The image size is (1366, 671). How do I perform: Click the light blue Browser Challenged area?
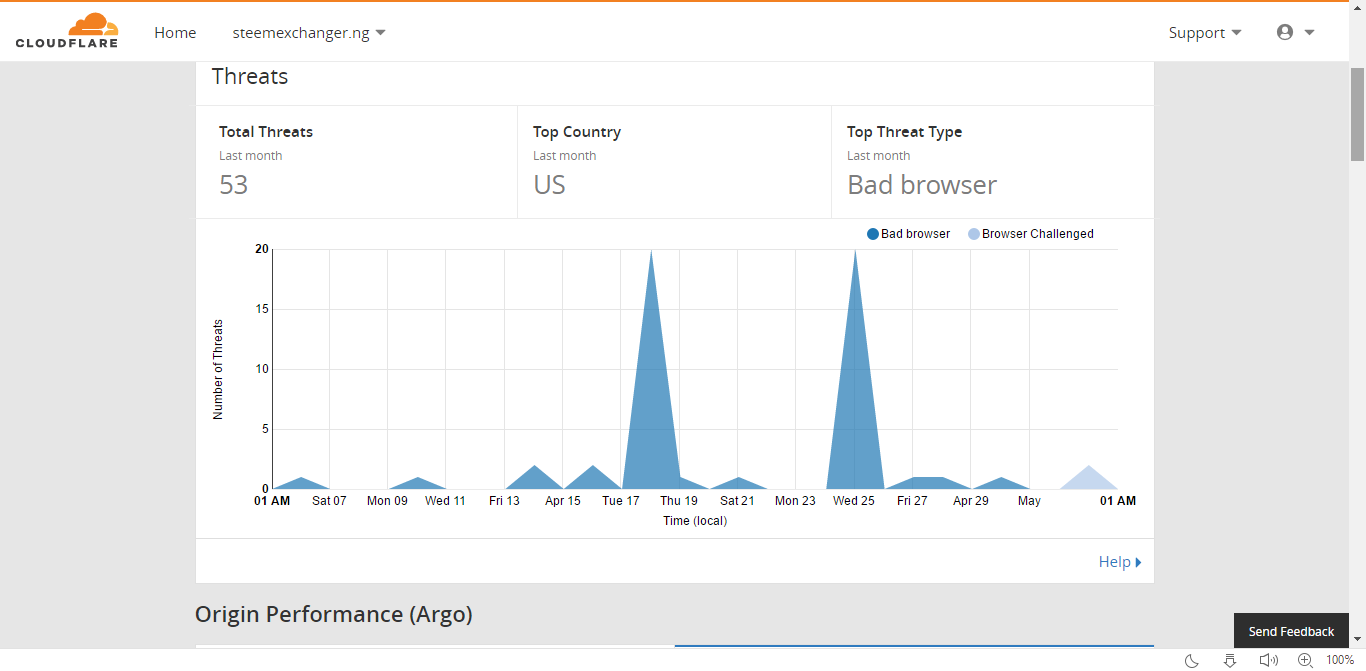[x=1088, y=480]
